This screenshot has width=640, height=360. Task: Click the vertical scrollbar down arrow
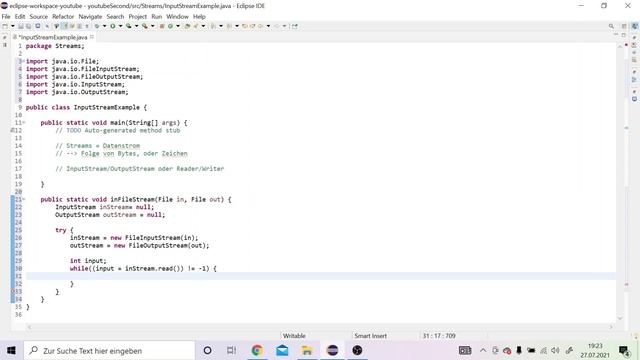620,318
